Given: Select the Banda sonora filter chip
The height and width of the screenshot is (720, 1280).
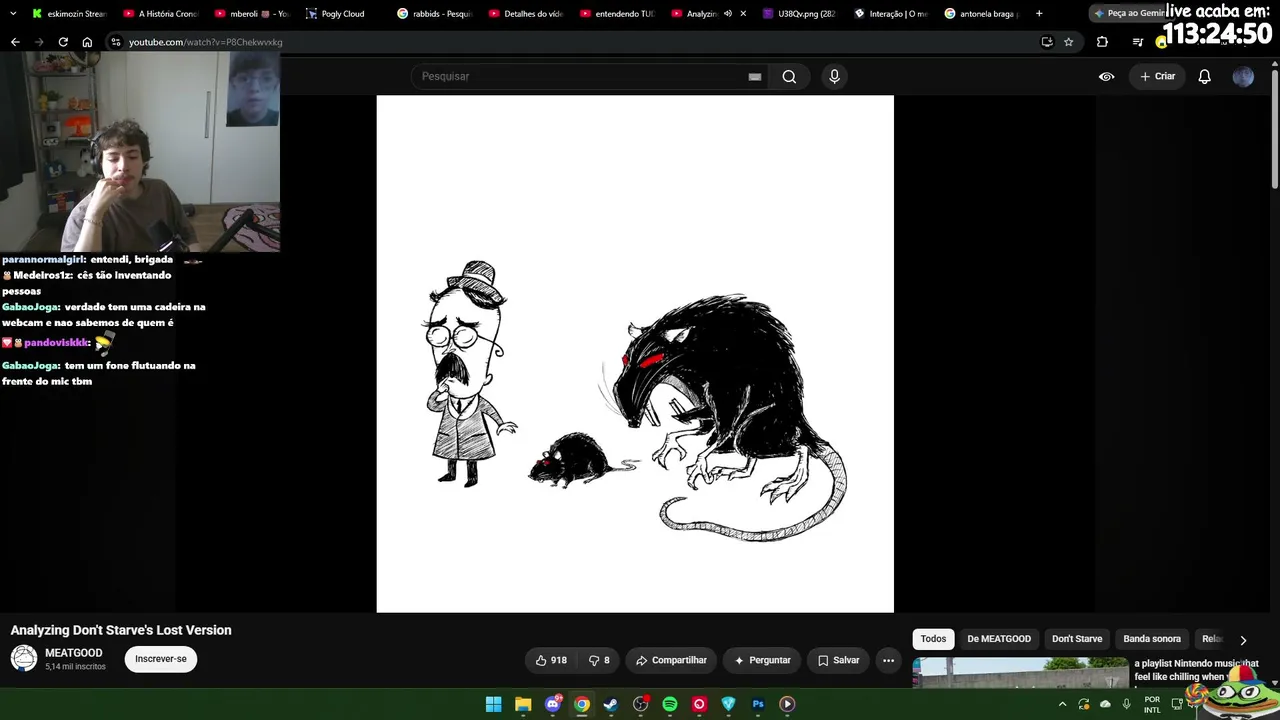Looking at the screenshot, I should click(1152, 639).
